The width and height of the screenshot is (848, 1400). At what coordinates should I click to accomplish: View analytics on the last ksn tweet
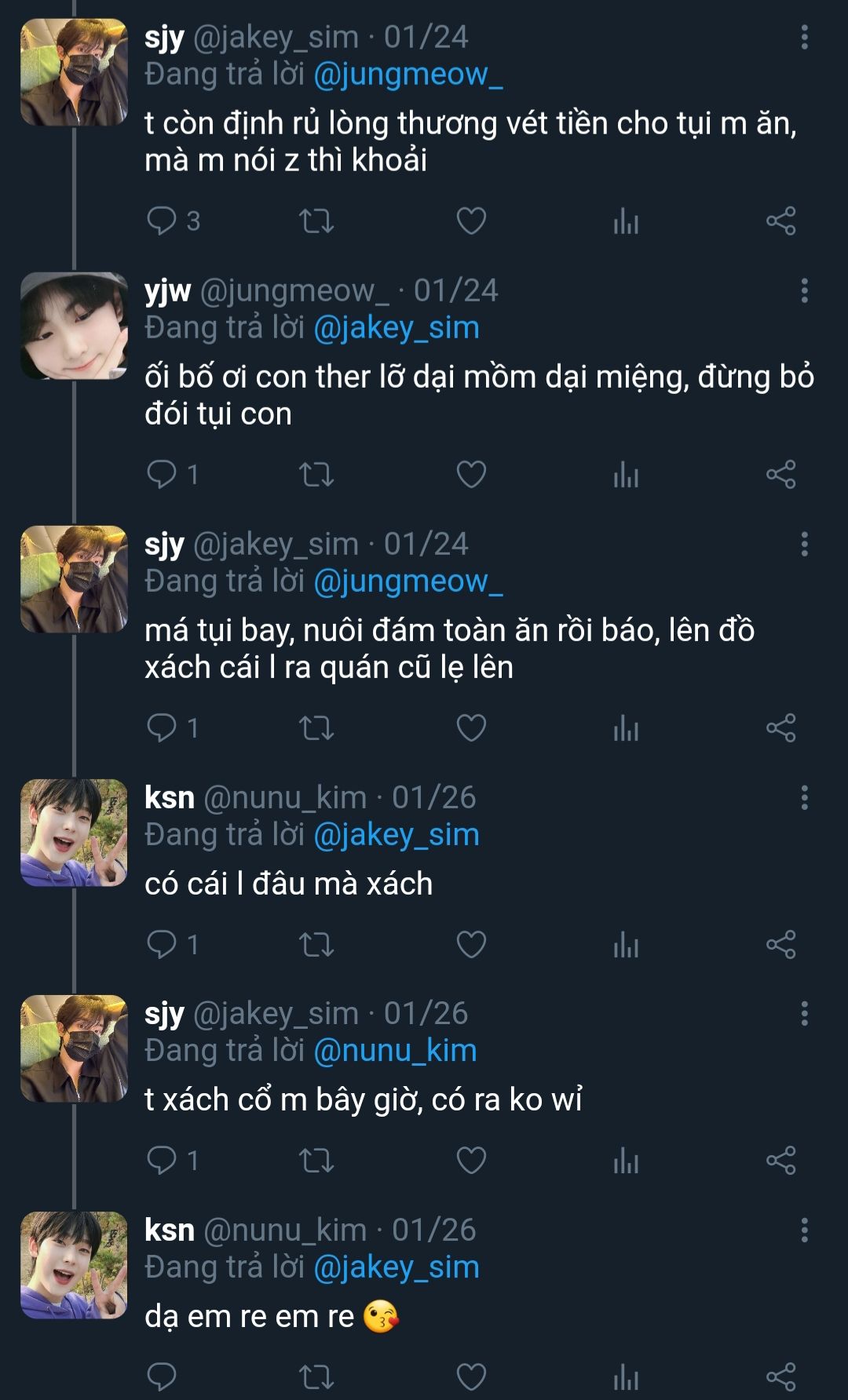coord(626,1376)
